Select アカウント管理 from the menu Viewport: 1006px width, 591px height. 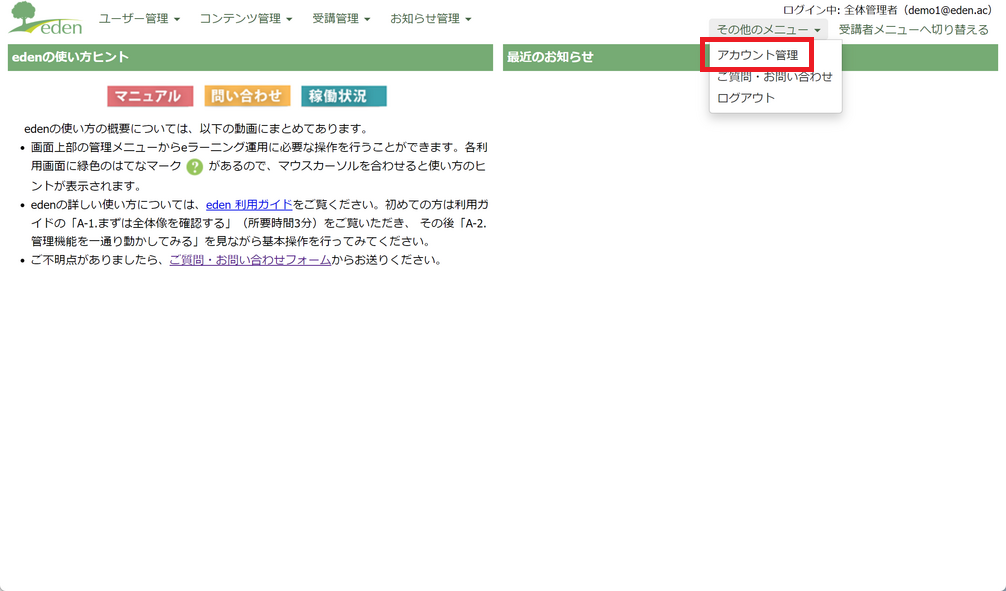[758, 55]
